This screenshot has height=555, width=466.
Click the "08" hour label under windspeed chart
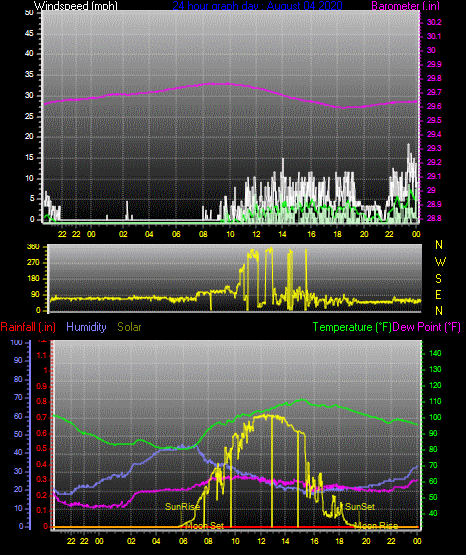pos(203,234)
